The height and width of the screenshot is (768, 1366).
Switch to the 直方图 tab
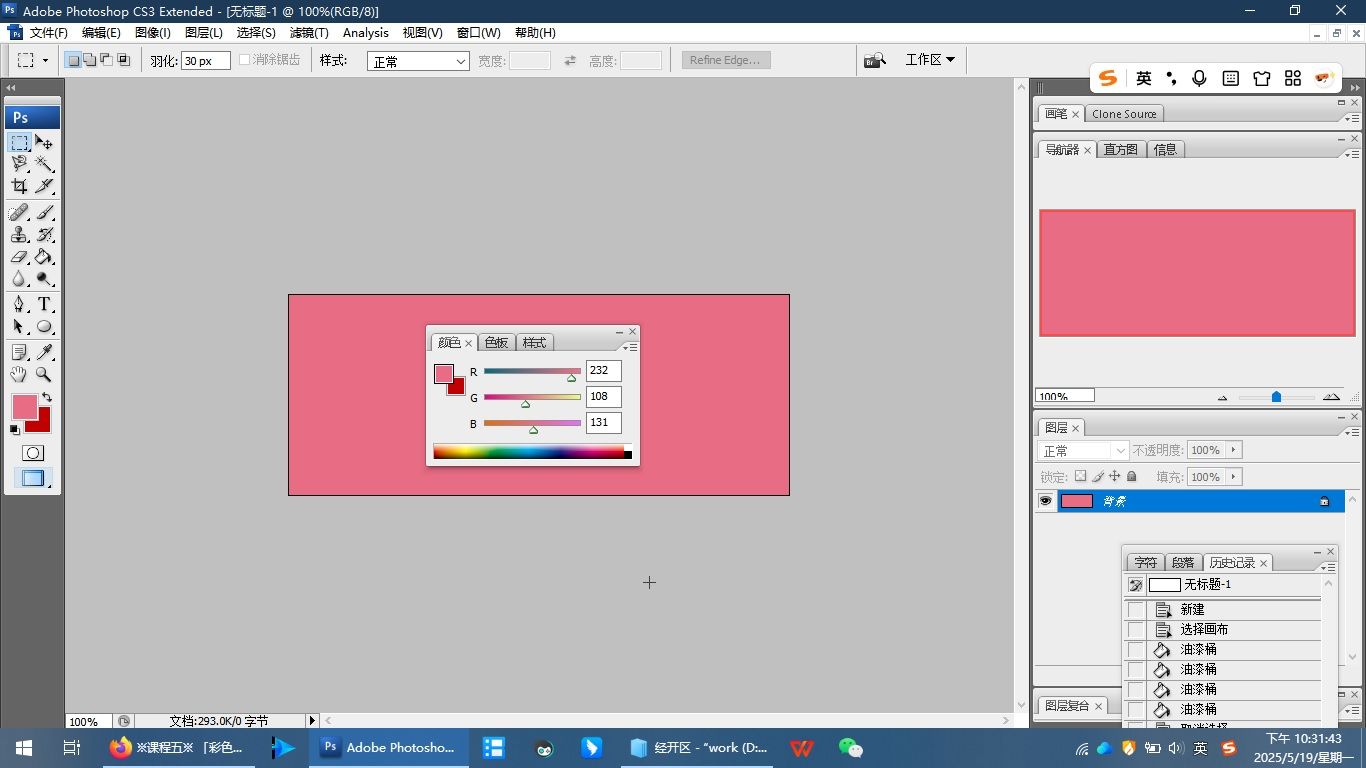(1120, 149)
